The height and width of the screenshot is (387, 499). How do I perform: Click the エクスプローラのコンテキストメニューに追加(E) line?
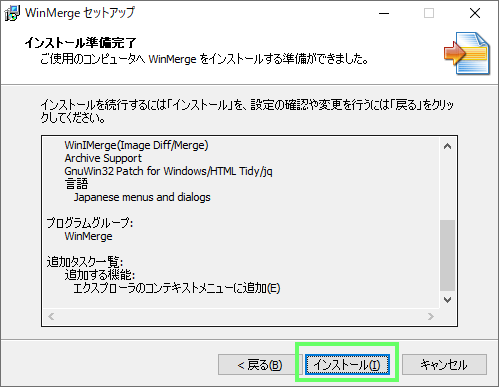coord(177,288)
